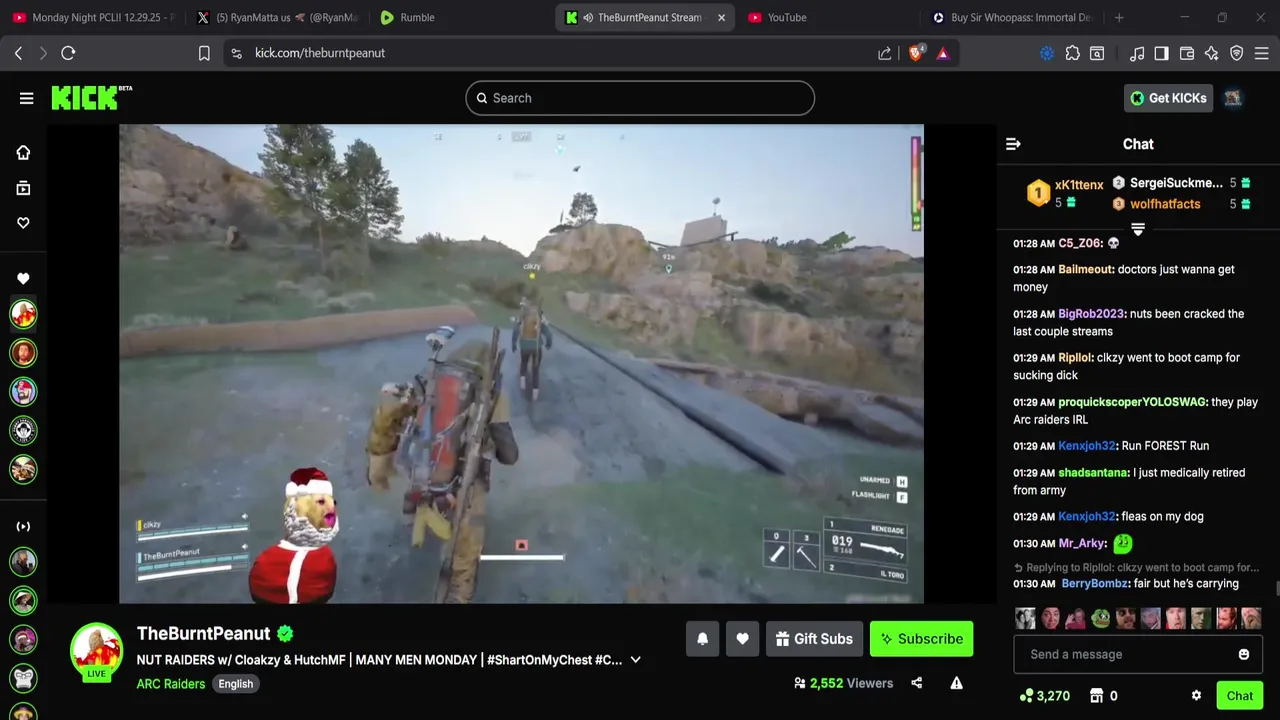Open TheBurntPeanut profile avatar

[x=96, y=652]
